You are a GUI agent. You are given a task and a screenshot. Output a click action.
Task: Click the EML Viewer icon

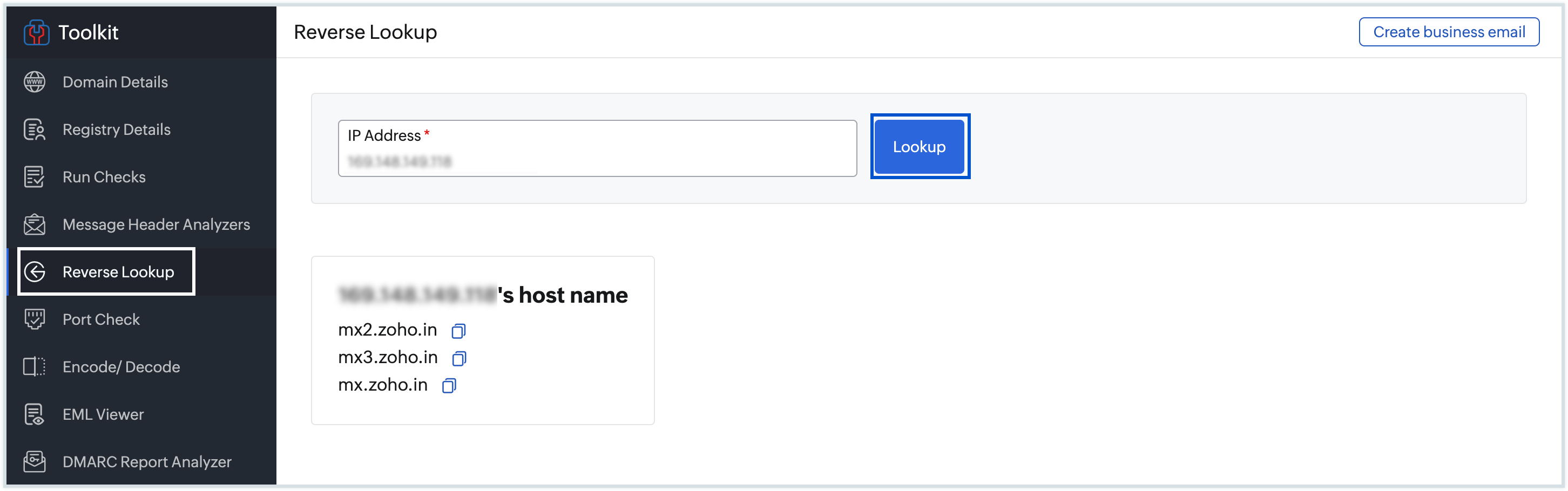[x=35, y=414]
